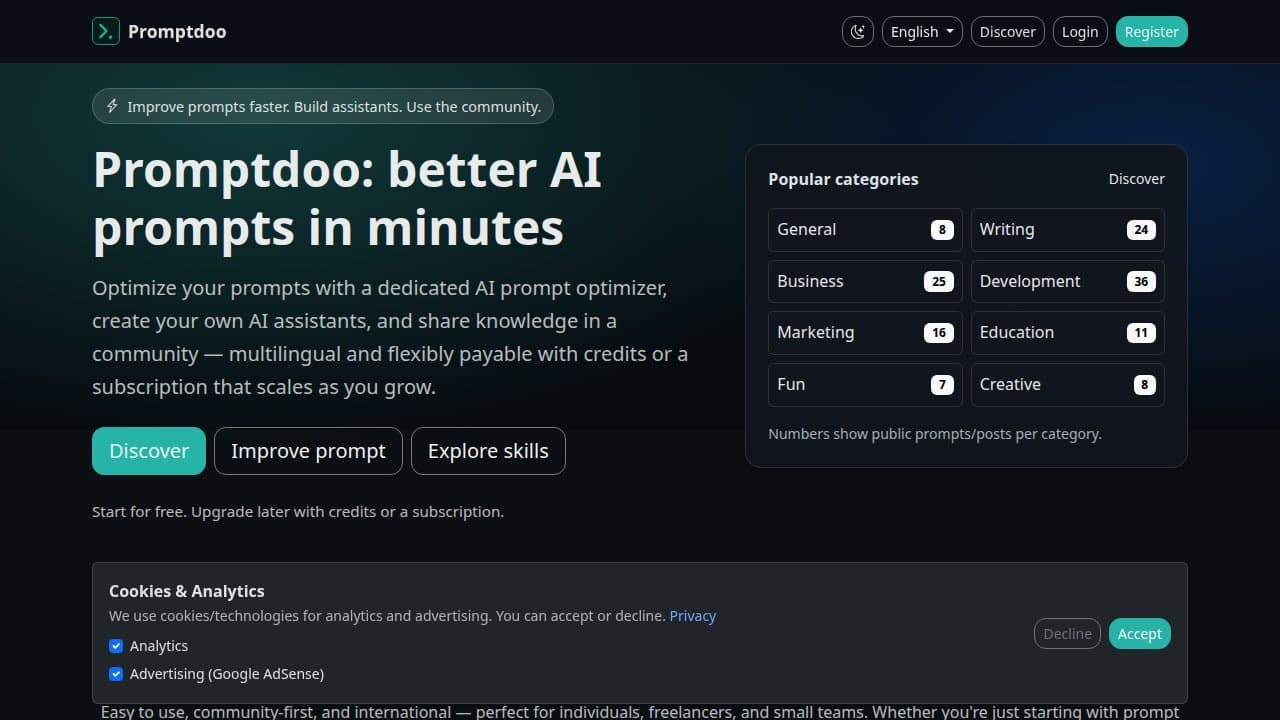Select the Creative category
The width and height of the screenshot is (1280, 720).
(1068, 385)
